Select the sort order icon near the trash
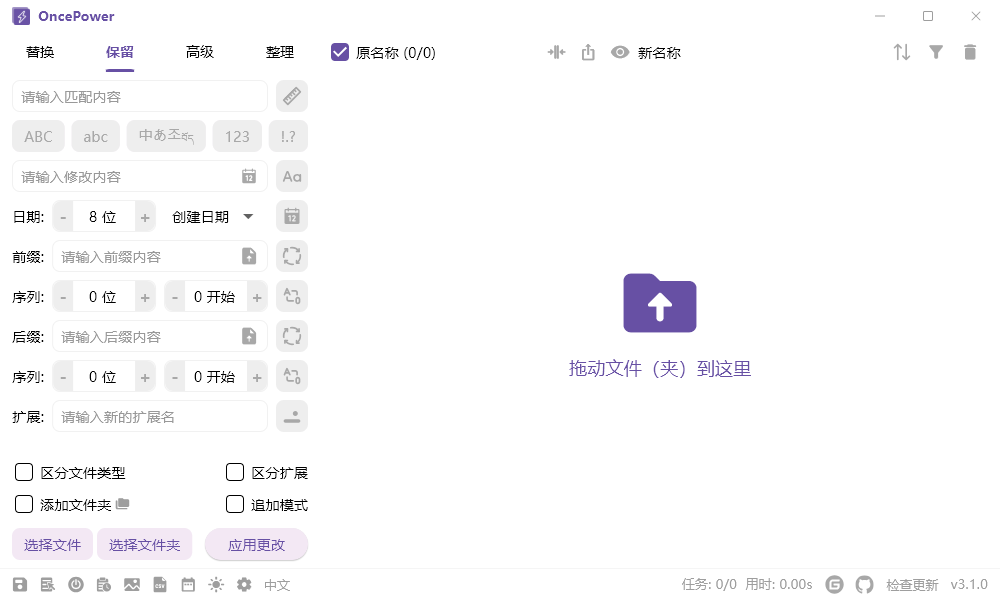The height and width of the screenshot is (600, 1000). (902, 52)
